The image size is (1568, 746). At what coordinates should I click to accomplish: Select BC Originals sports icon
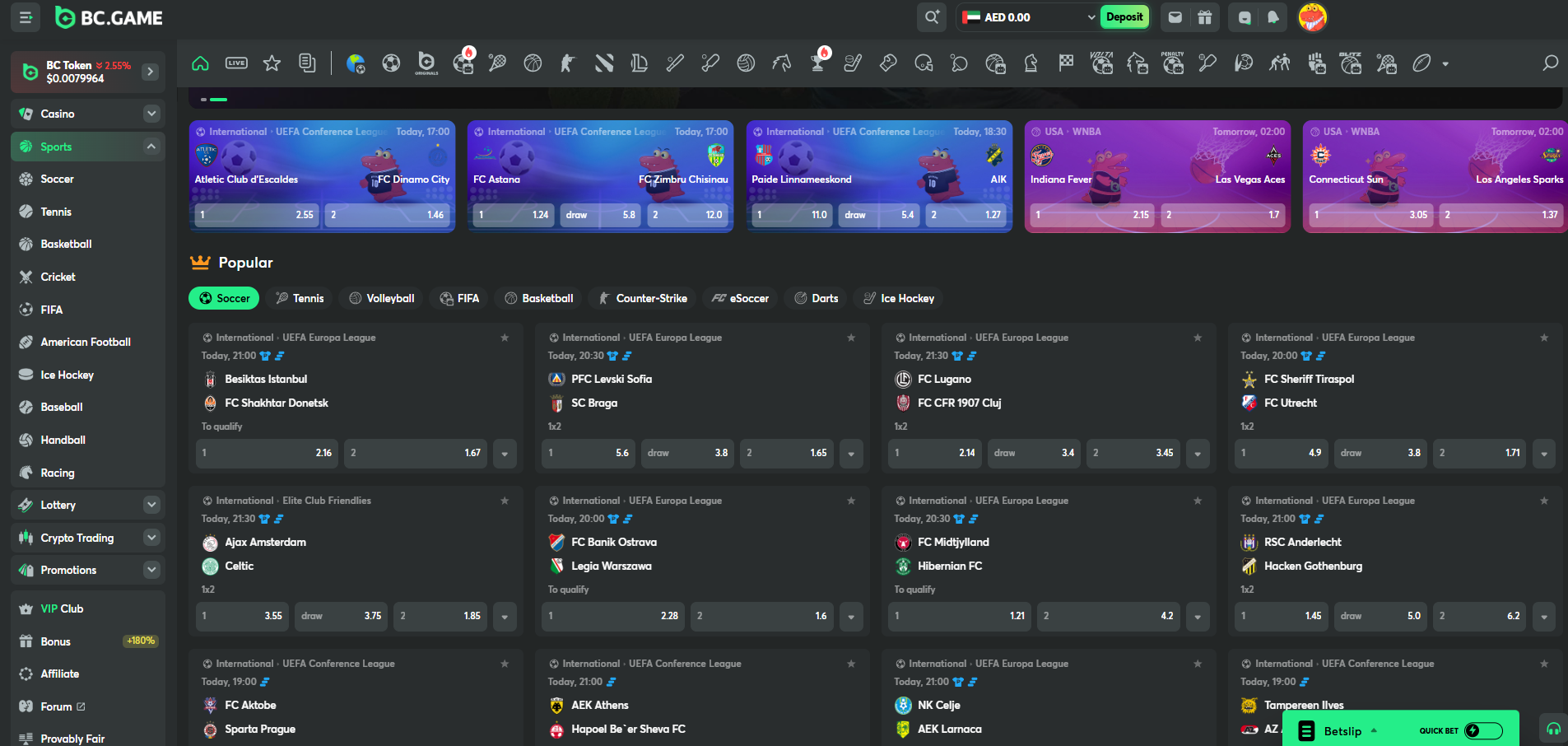pos(426,63)
